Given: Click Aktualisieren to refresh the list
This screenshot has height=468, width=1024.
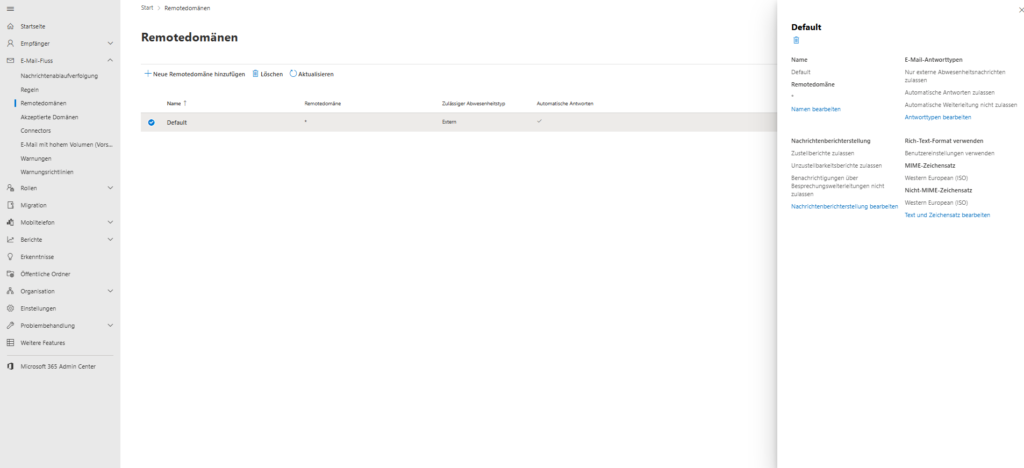Looking at the screenshot, I should coord(311,74).
